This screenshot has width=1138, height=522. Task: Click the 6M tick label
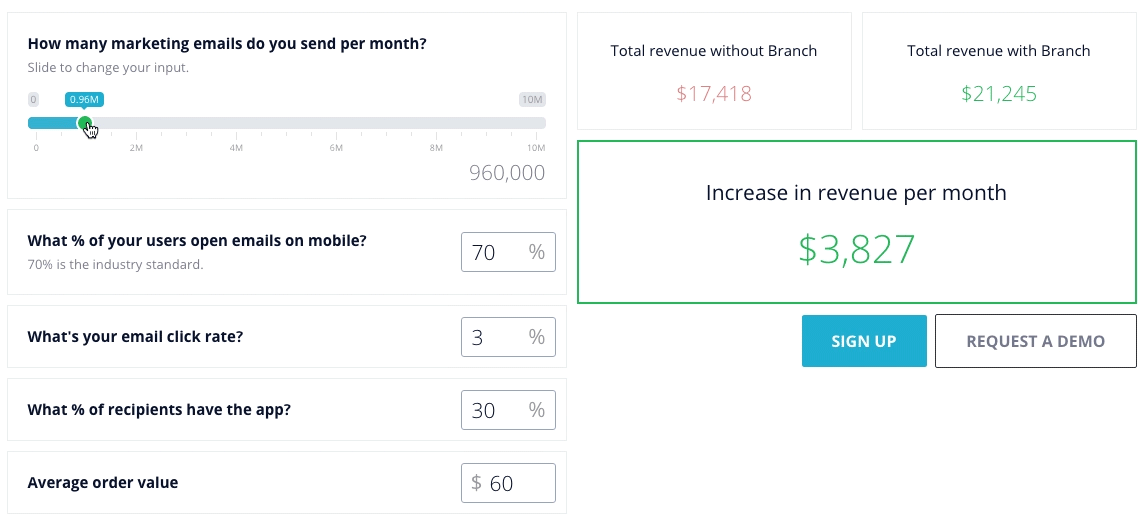[336, 148]
